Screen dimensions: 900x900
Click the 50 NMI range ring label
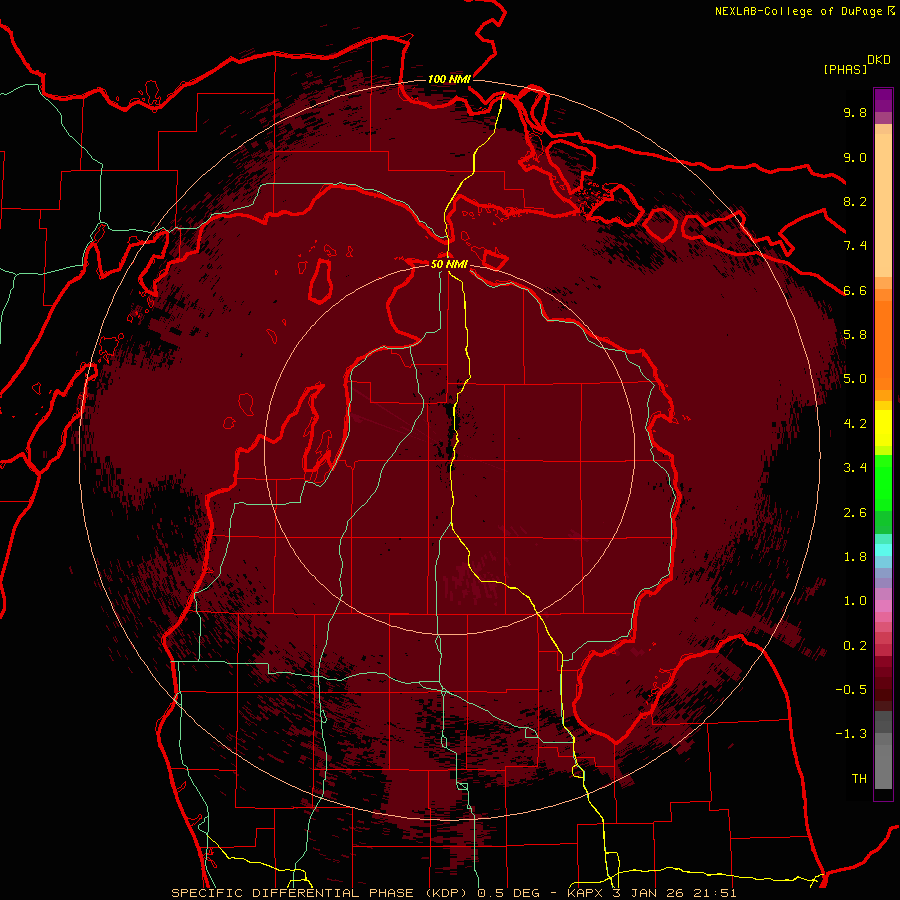(449, 265)
